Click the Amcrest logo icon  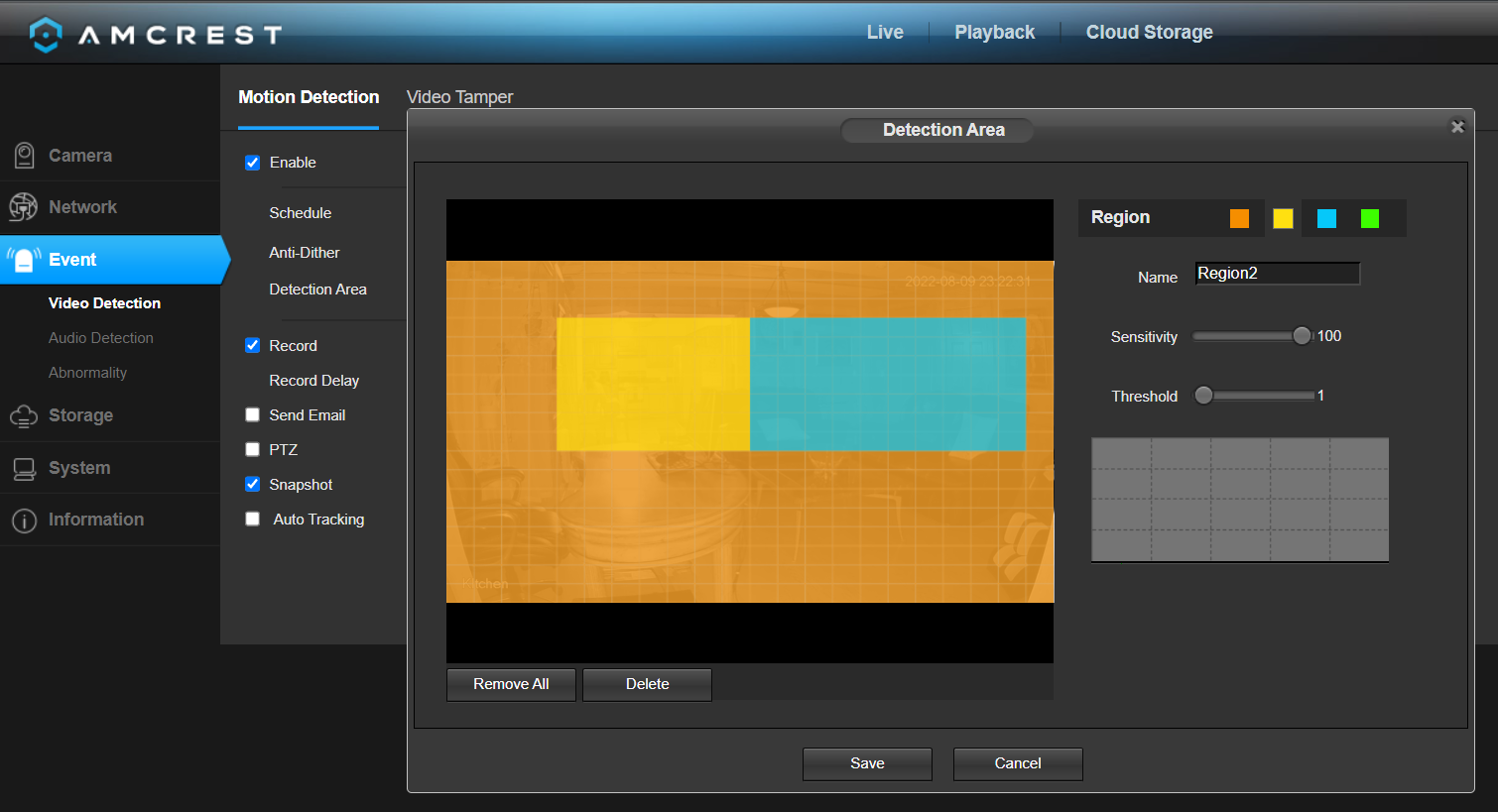click(46, 35)
